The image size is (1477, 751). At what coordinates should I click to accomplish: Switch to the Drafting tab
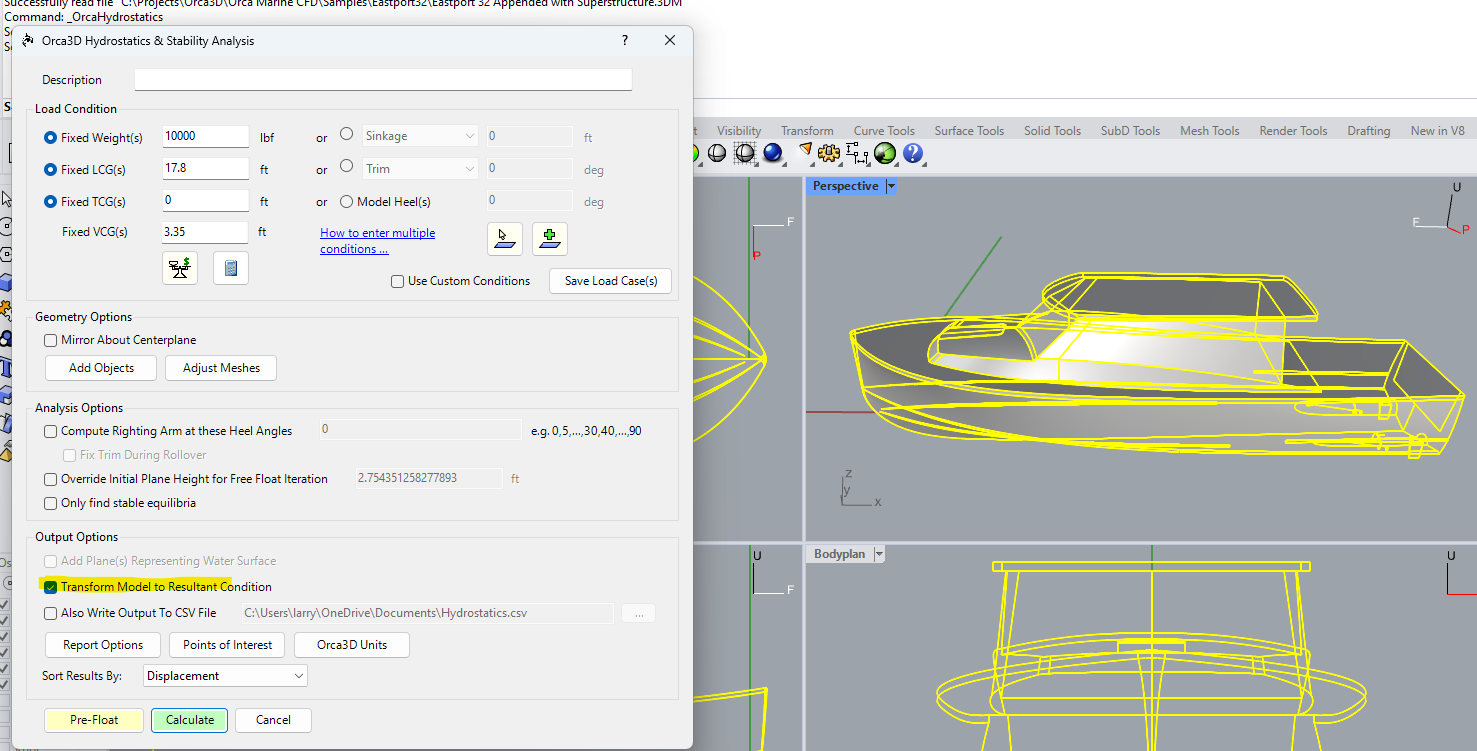point(1368,131)
